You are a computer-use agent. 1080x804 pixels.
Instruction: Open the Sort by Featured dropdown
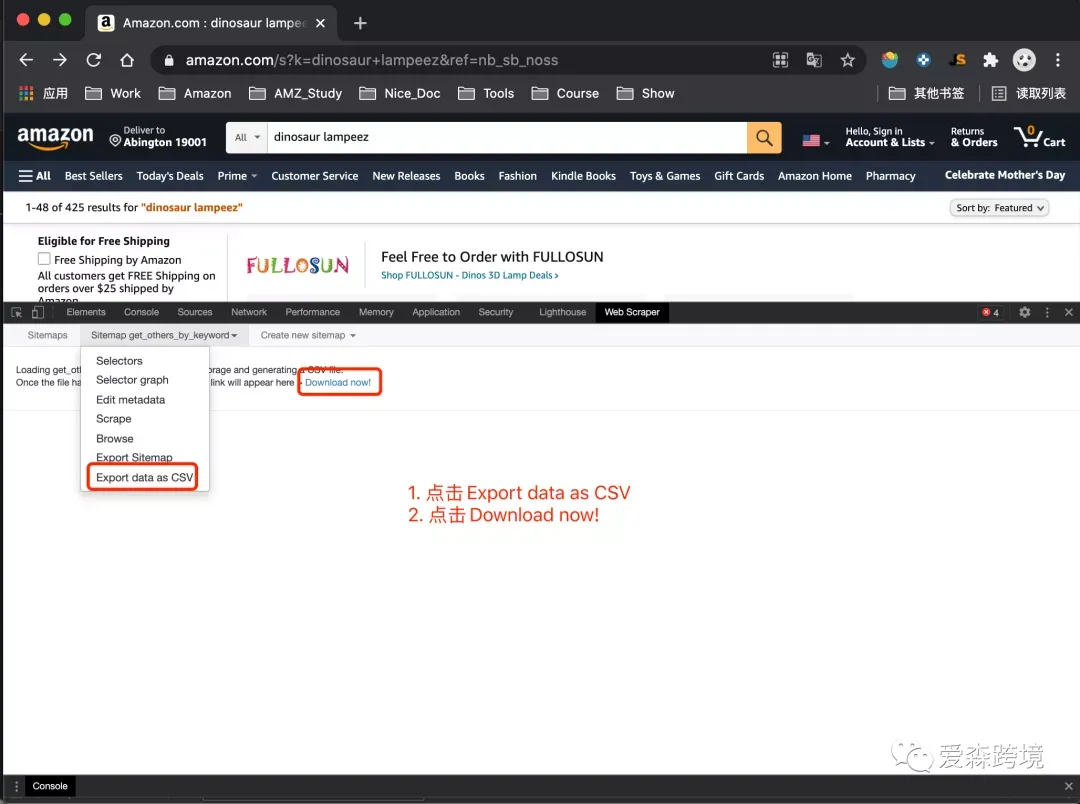[999, 208]
